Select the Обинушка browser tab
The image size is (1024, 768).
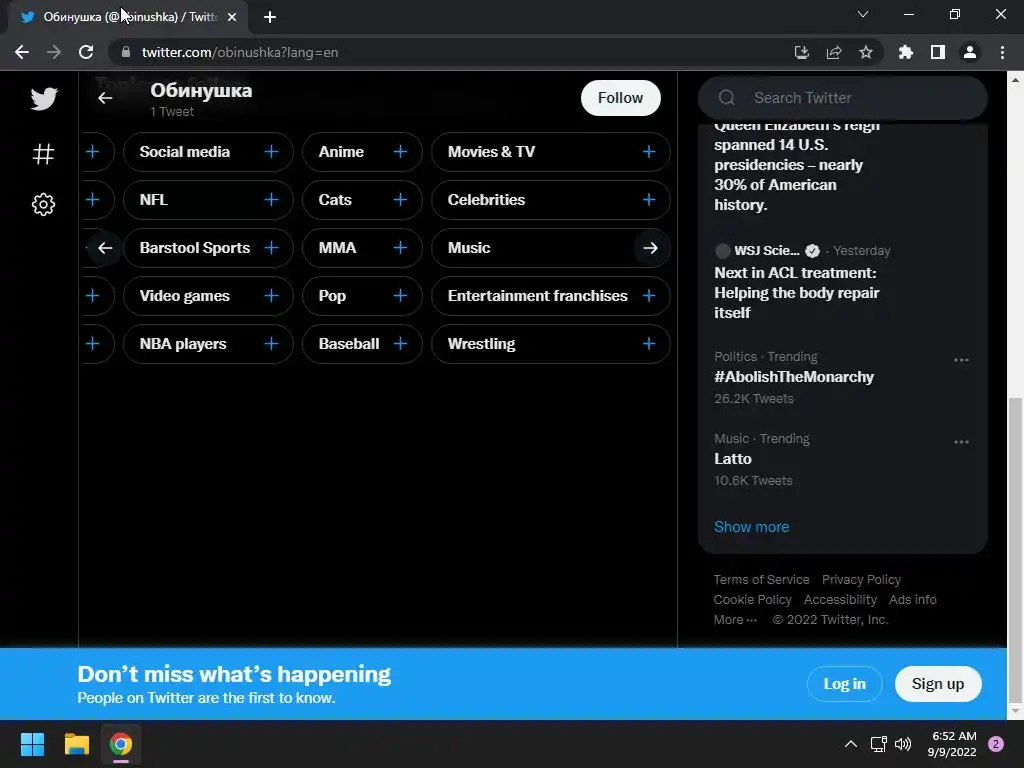point(127,17)
